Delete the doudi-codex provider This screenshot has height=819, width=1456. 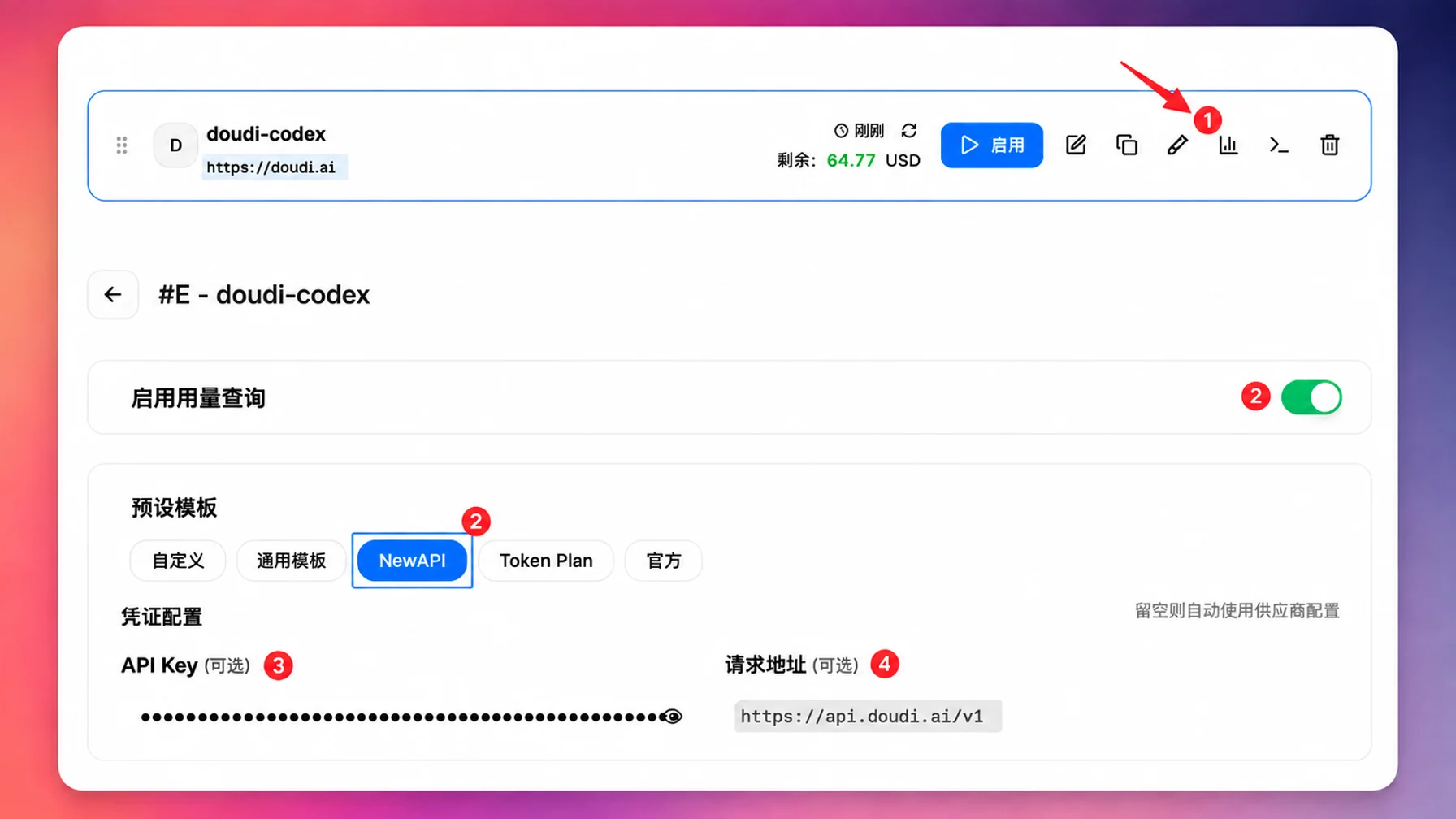pos(1330,145)
